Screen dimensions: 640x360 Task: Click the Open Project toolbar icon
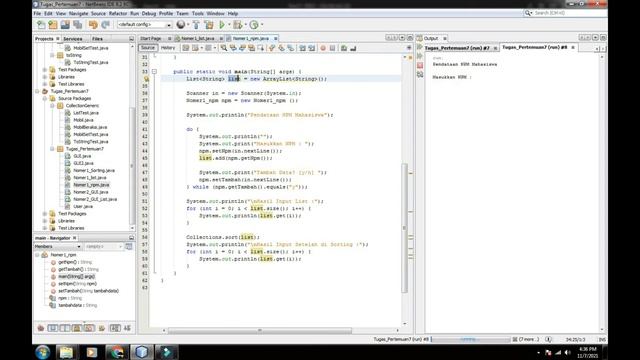point(65,24)
